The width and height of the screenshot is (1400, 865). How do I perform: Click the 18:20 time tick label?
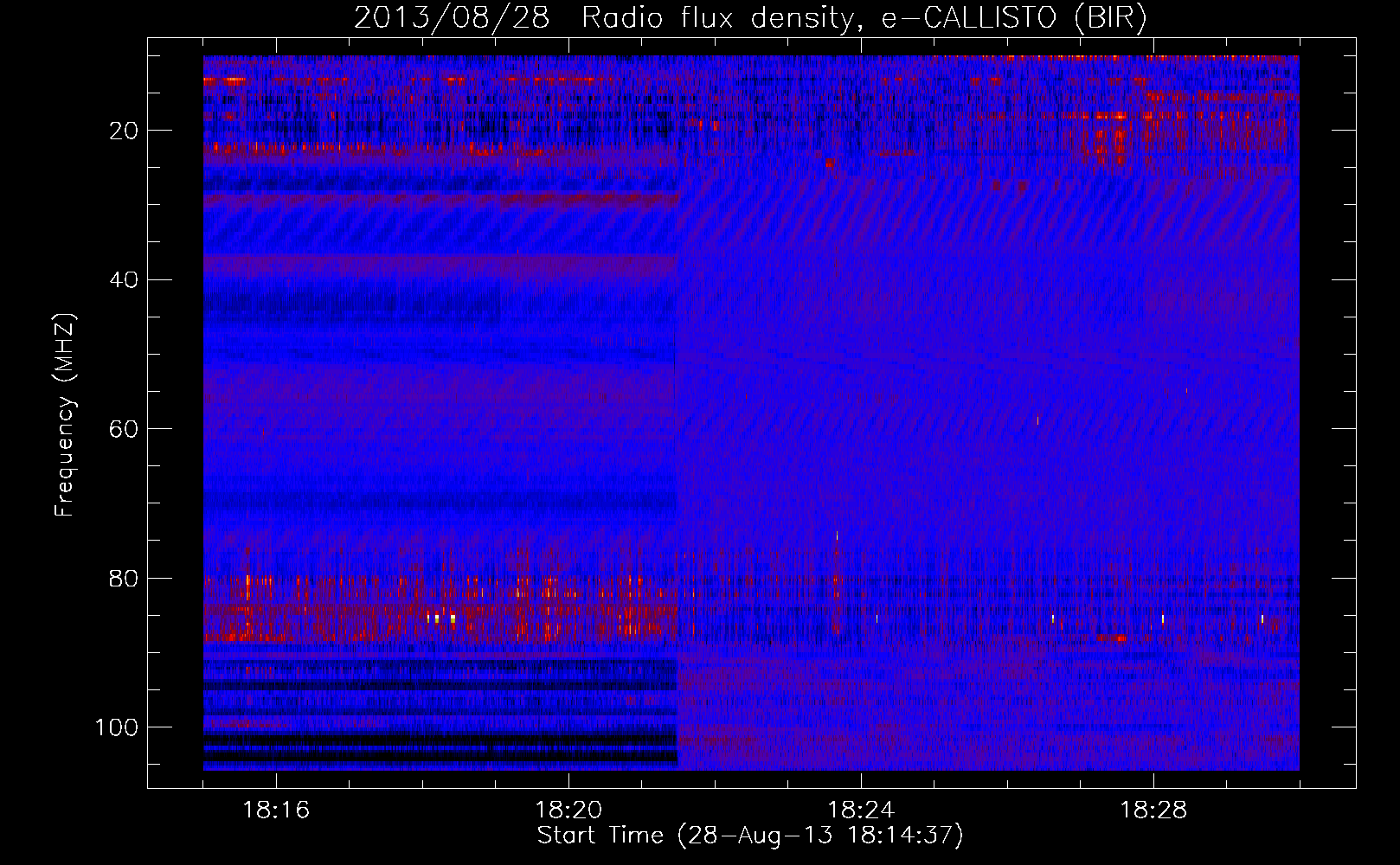568,811
